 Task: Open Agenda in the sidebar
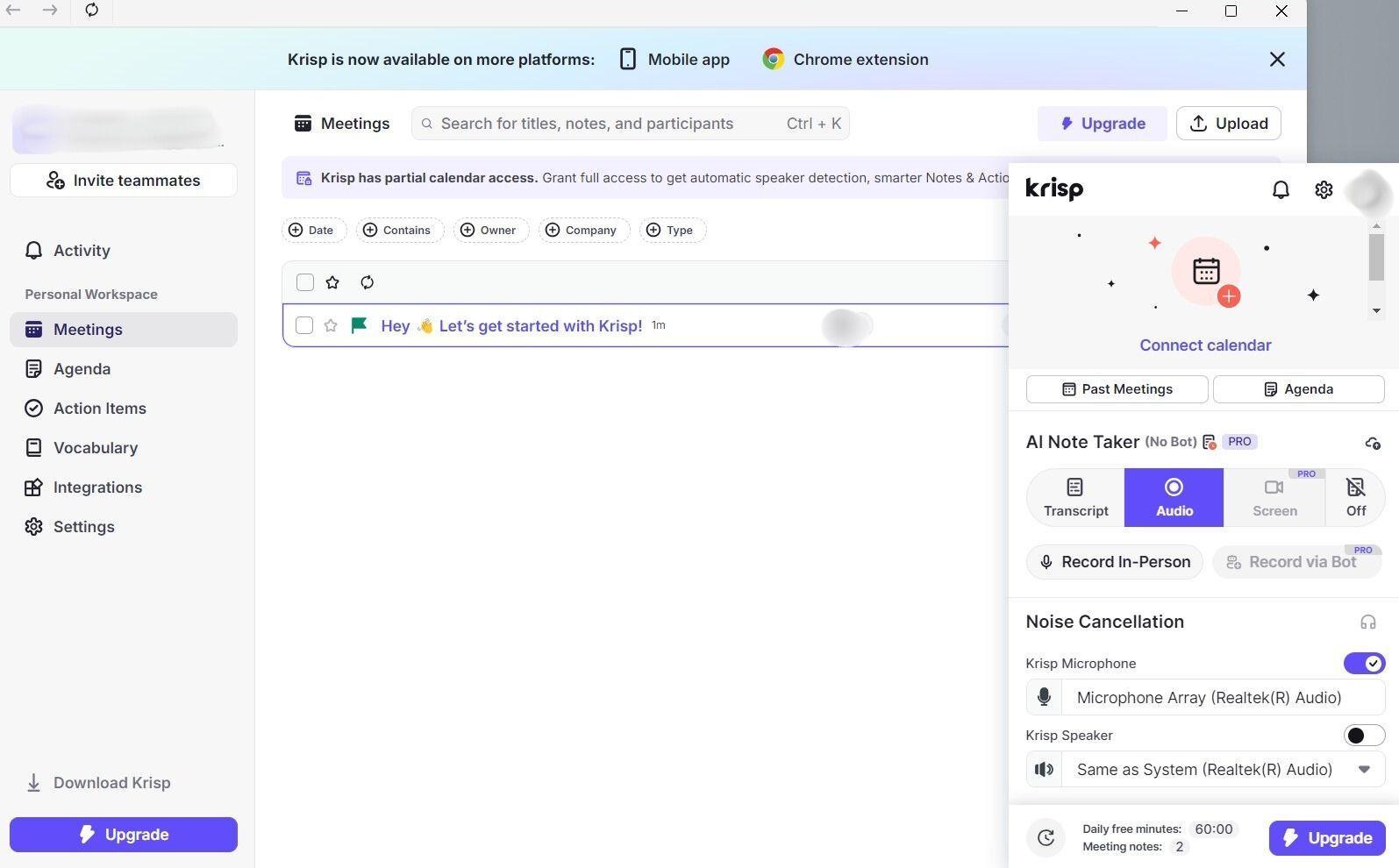[x=124, y=369]
